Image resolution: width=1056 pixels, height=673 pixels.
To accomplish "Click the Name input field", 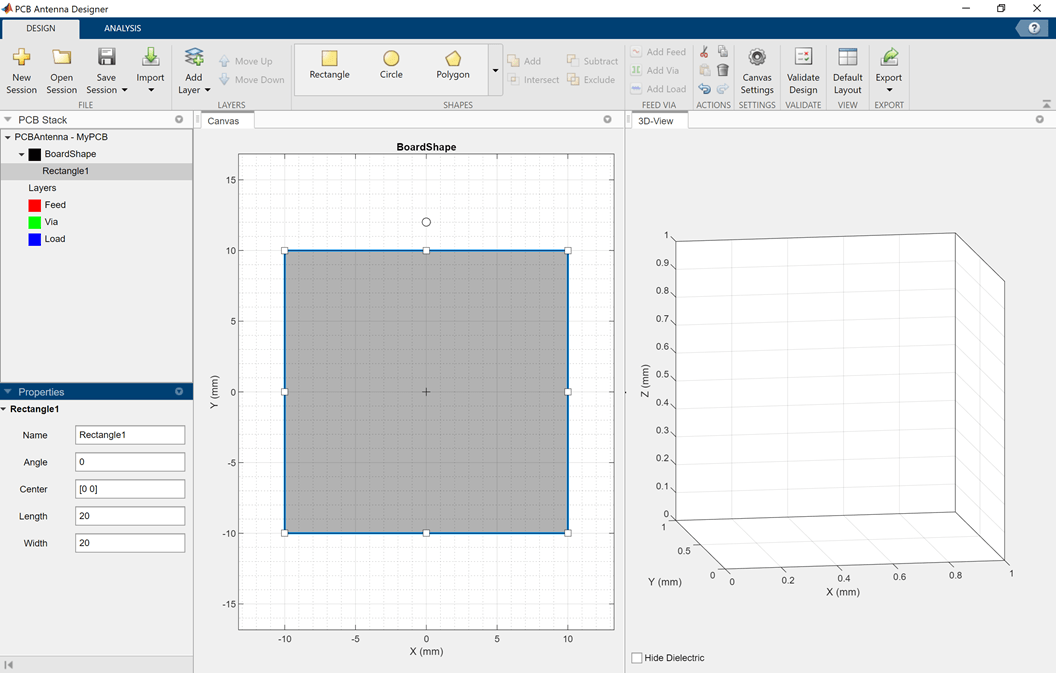I will tap(130, 435).
